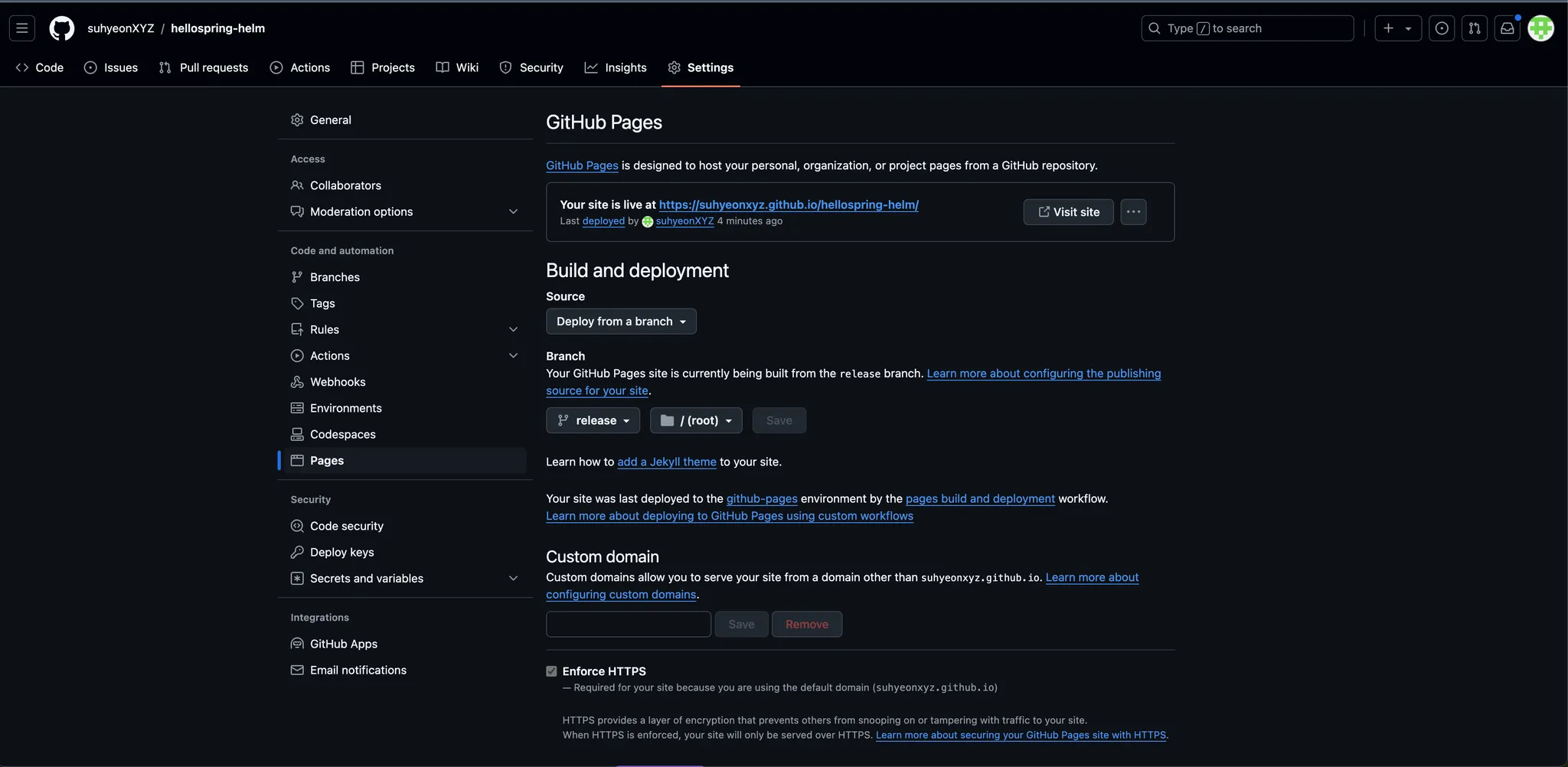Screen dimensions: 1568x767
Task: Open the user avatar menu
Action: [1541, 28]
